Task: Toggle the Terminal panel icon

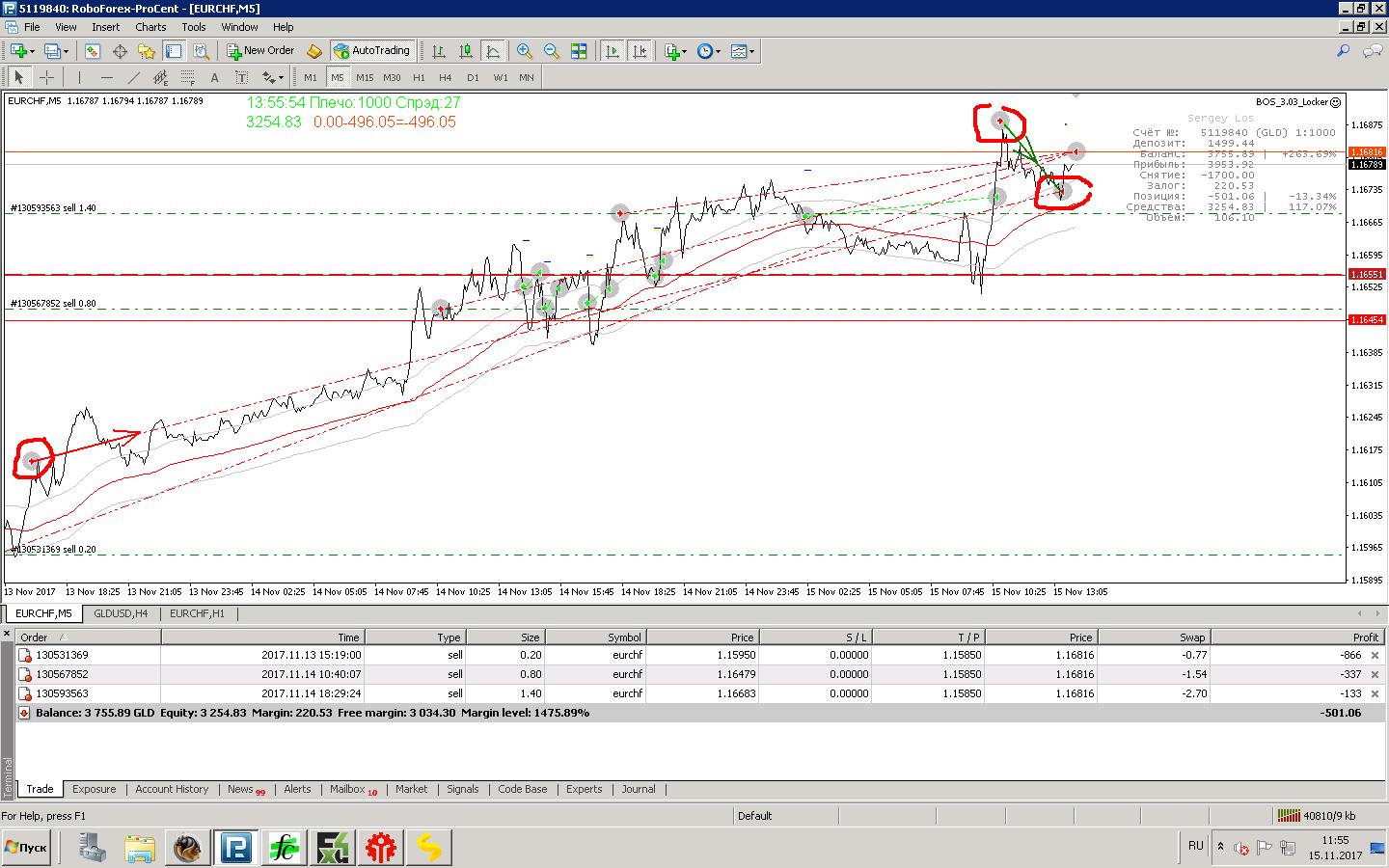Action: pos(174,51)
